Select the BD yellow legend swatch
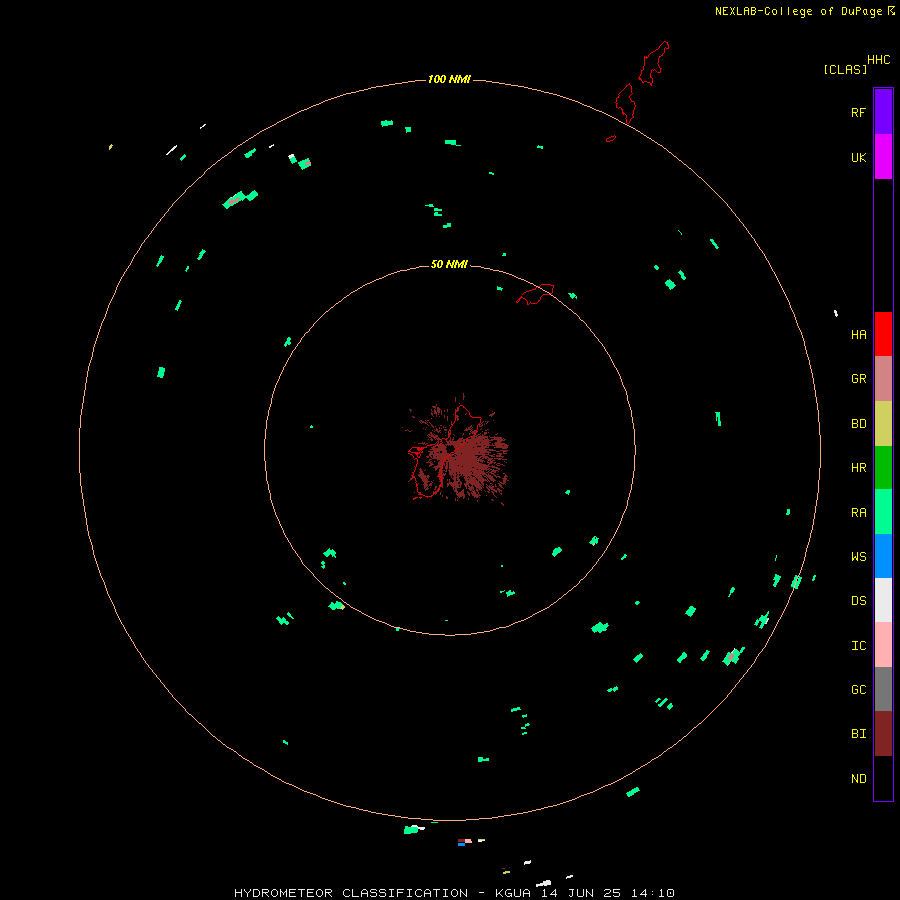Image resolution: width=900 pixels, height=900 pixels. click(883, 424)
